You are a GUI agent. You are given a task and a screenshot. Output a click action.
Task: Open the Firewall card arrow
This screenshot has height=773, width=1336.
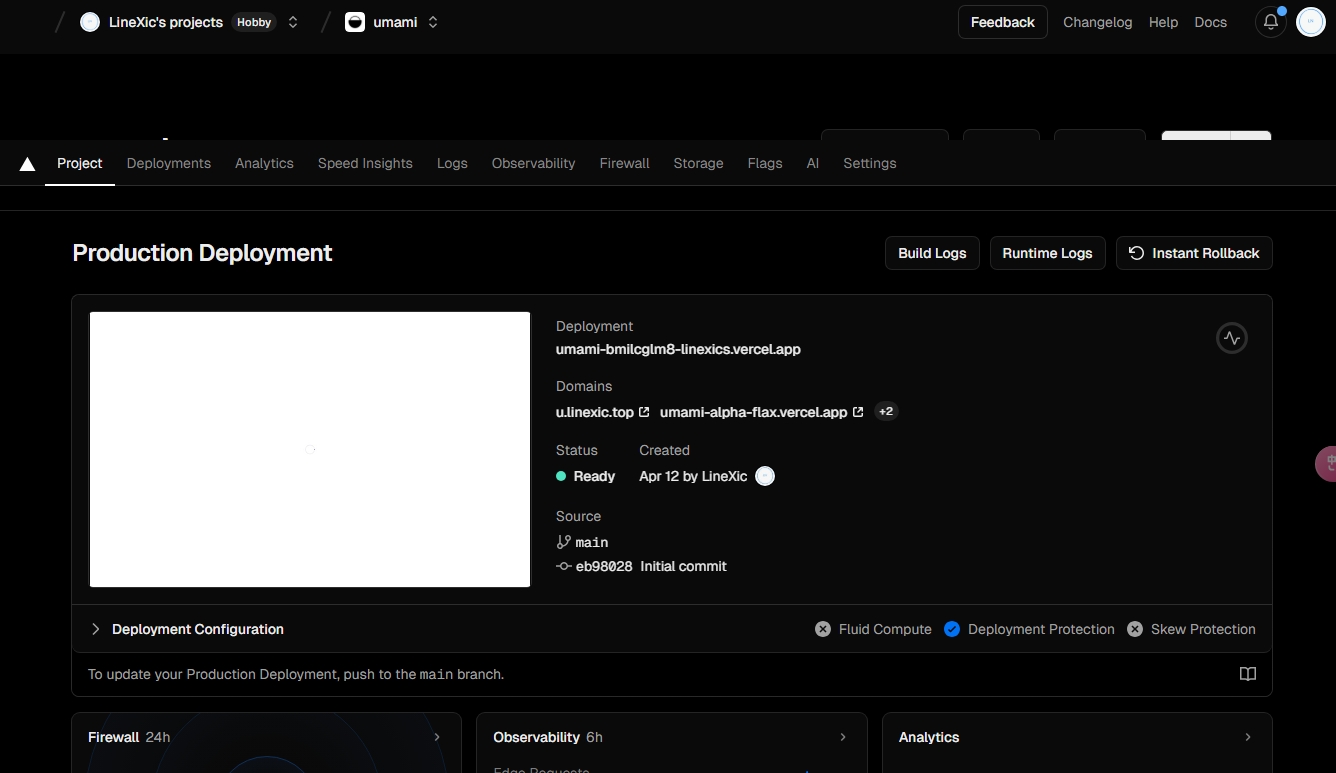tap(437, 737)
